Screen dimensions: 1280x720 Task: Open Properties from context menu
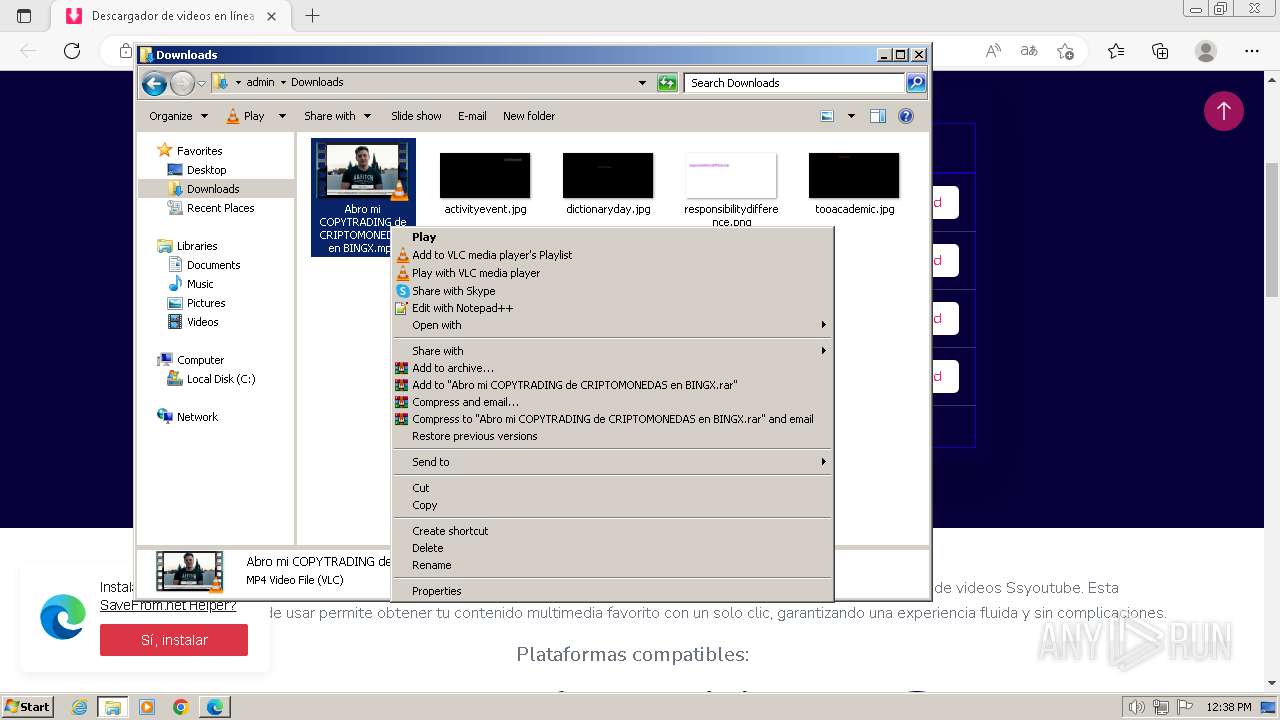(x=612, y=591)
